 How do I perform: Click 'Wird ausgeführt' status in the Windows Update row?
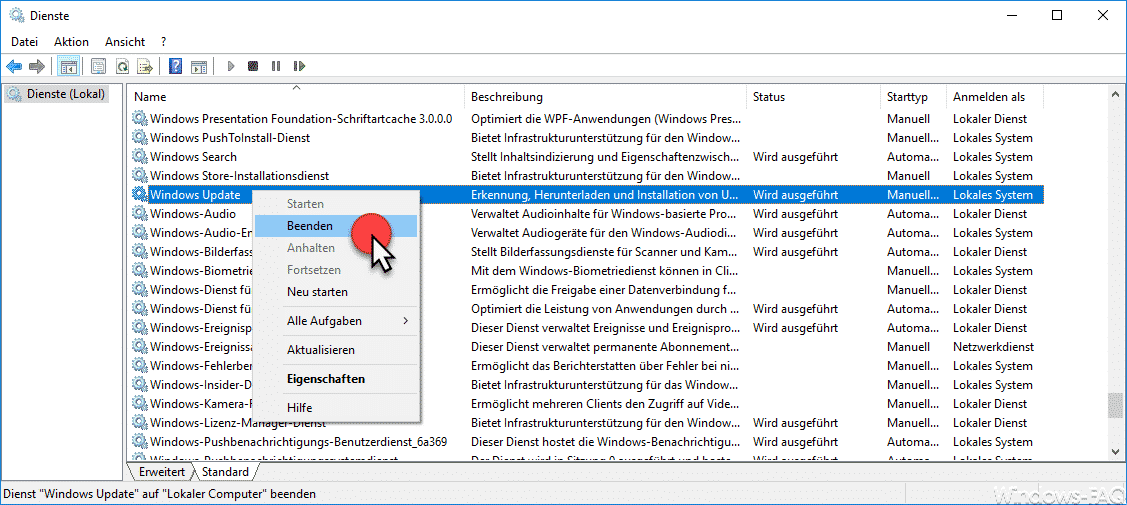795,195
